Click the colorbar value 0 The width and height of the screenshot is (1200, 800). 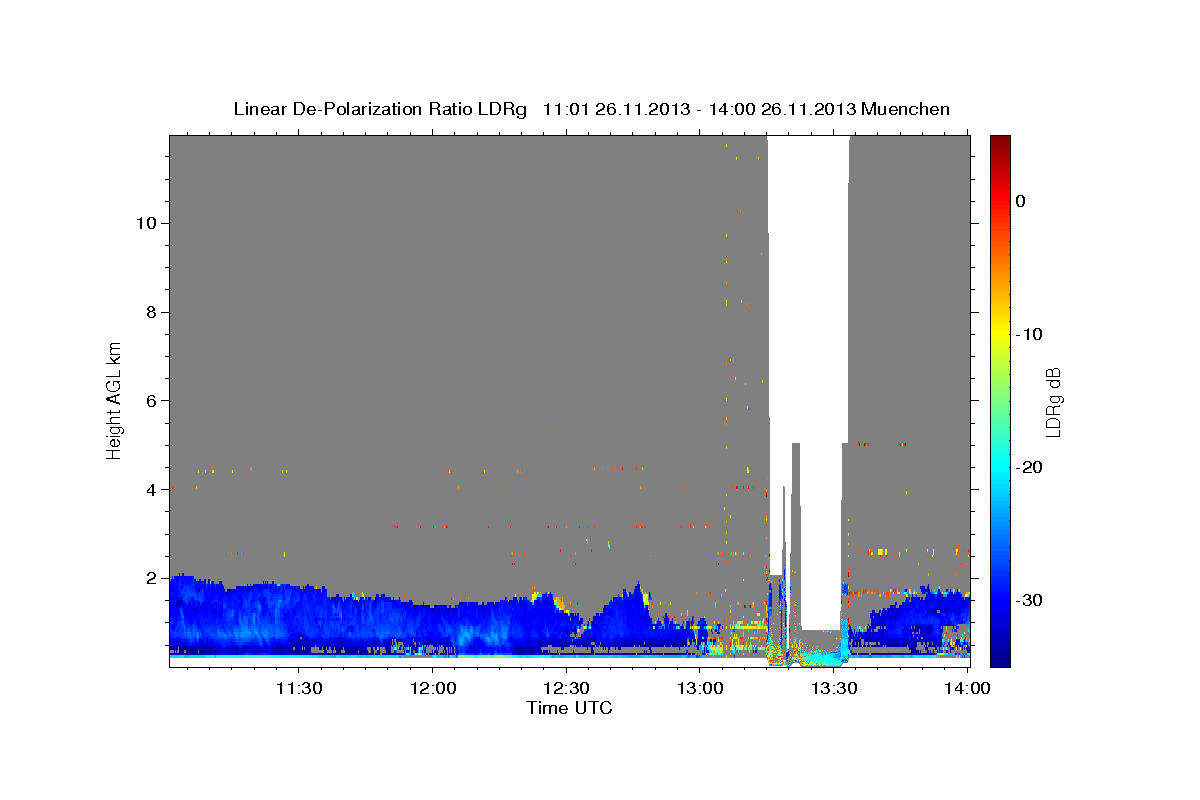pos(1021,201)
